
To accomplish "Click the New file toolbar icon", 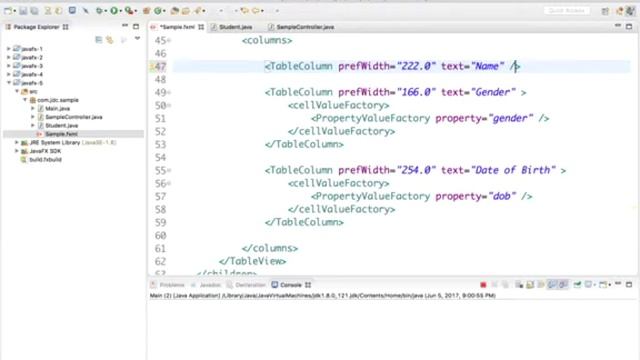I will [x=8, y=11].
